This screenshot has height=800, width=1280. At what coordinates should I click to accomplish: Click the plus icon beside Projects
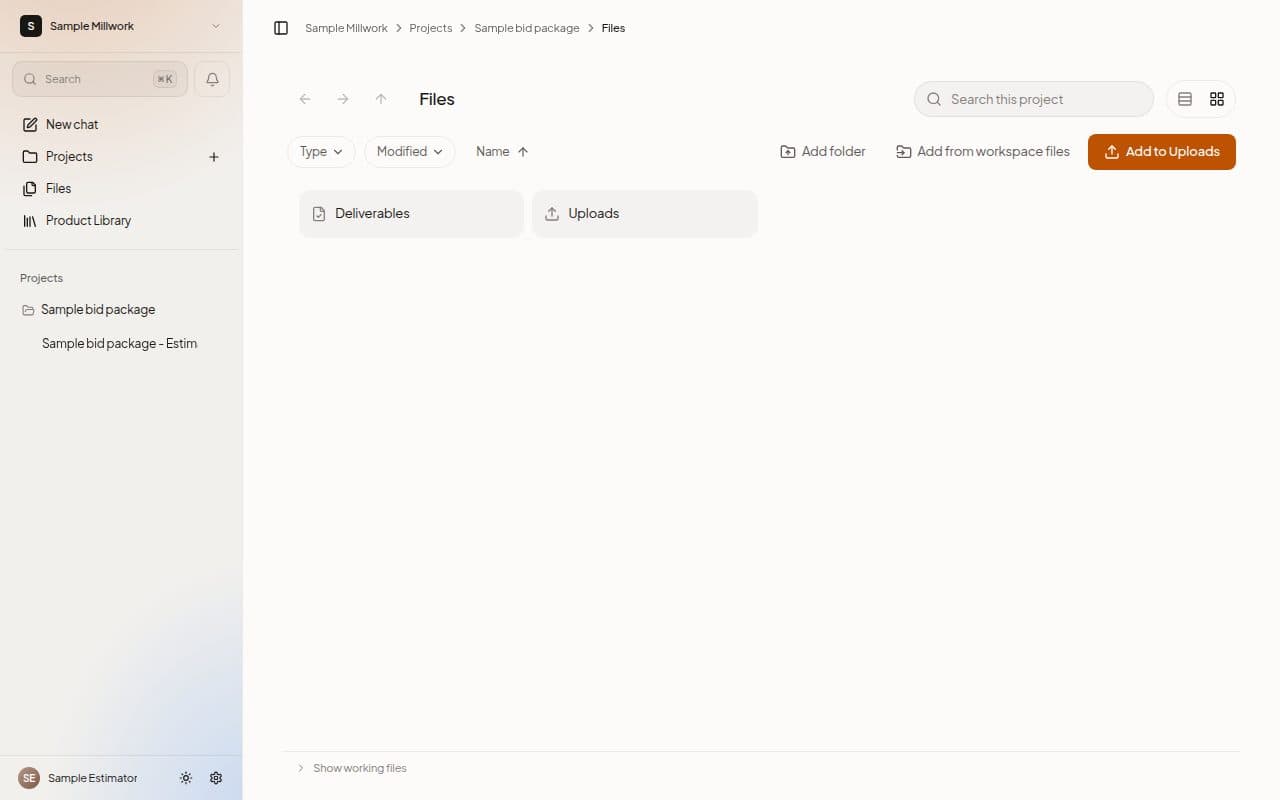(213, 157)
